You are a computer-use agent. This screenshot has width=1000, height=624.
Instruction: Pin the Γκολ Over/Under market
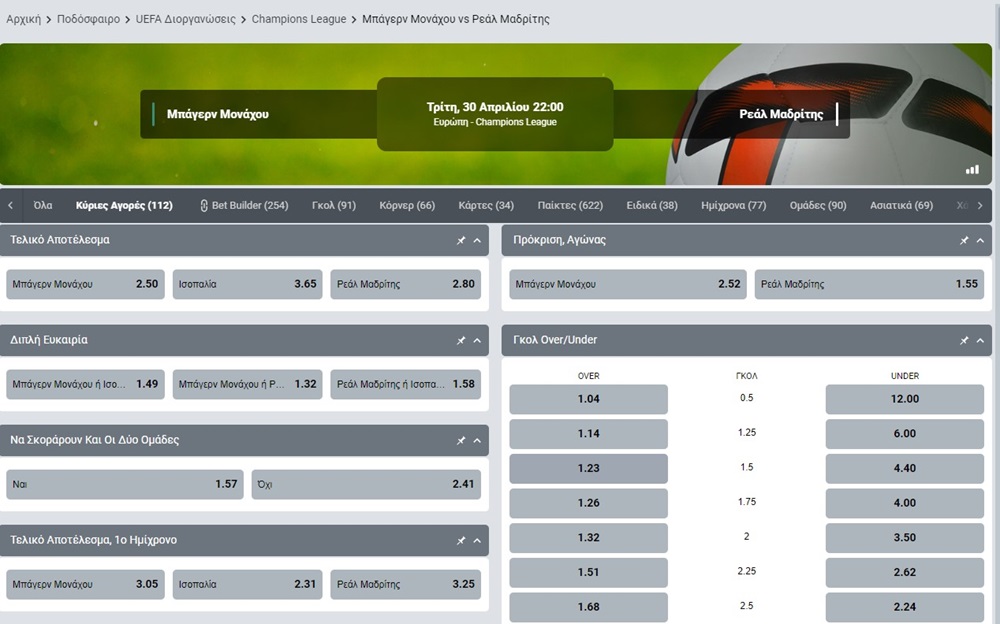click(964, 341)
